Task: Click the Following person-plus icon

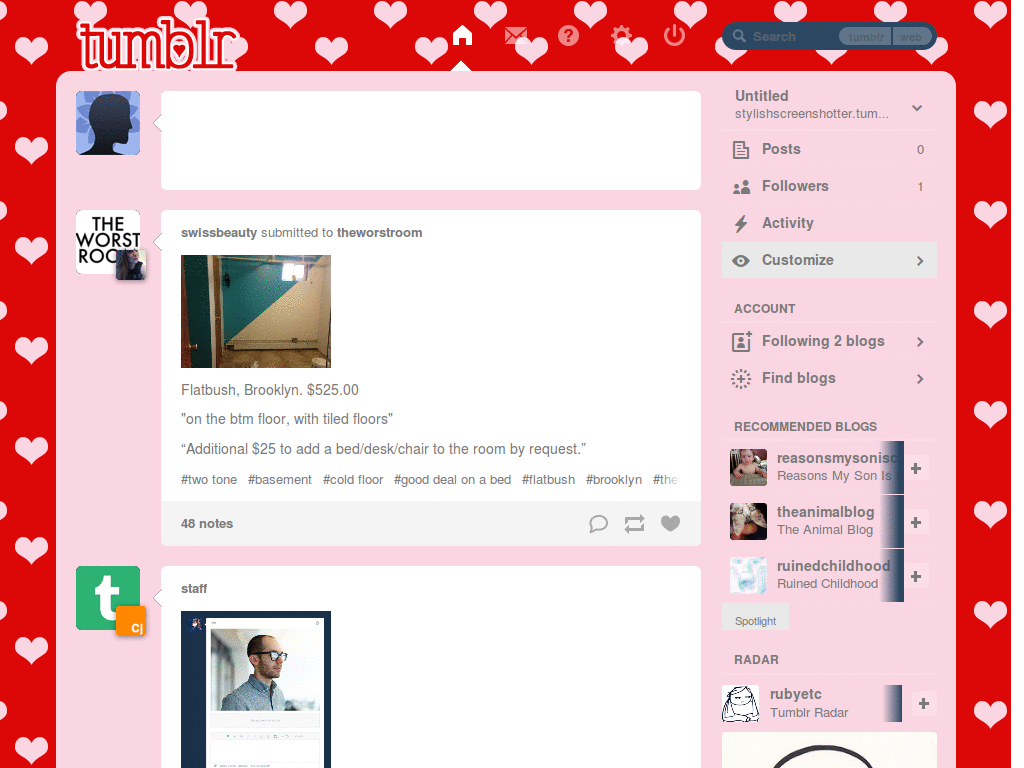Action: tap(741, 342)
